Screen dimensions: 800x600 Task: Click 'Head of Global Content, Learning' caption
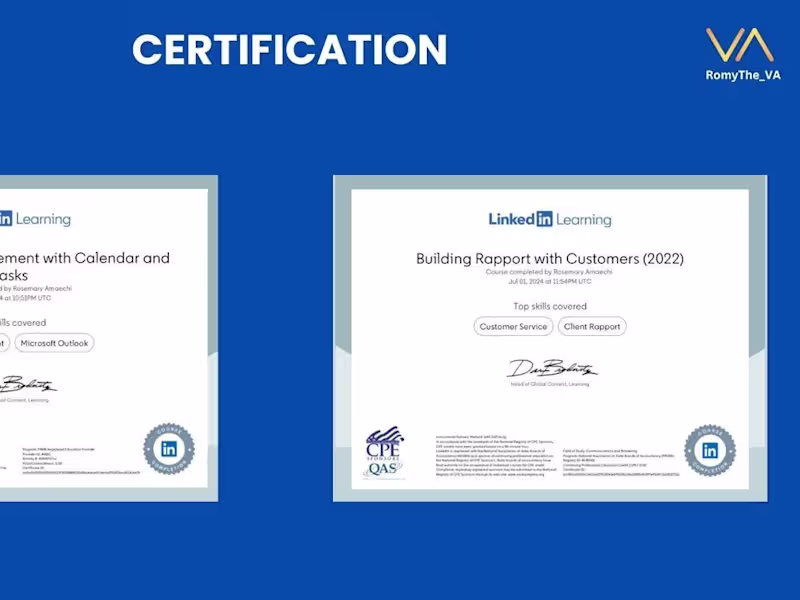550,384
